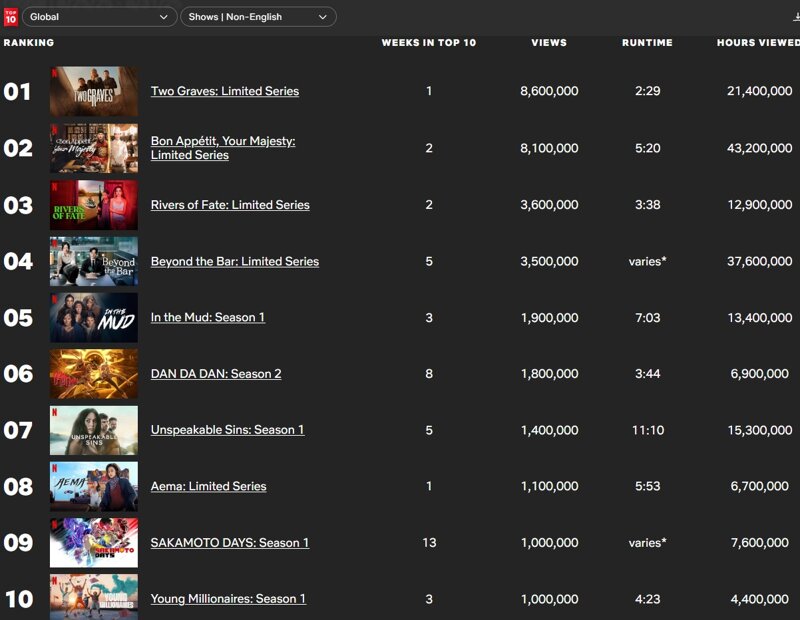The height and width of the screenshot is (620, 800).
Task: Click the 3,600,000 views value
Action: click(549, 205)
